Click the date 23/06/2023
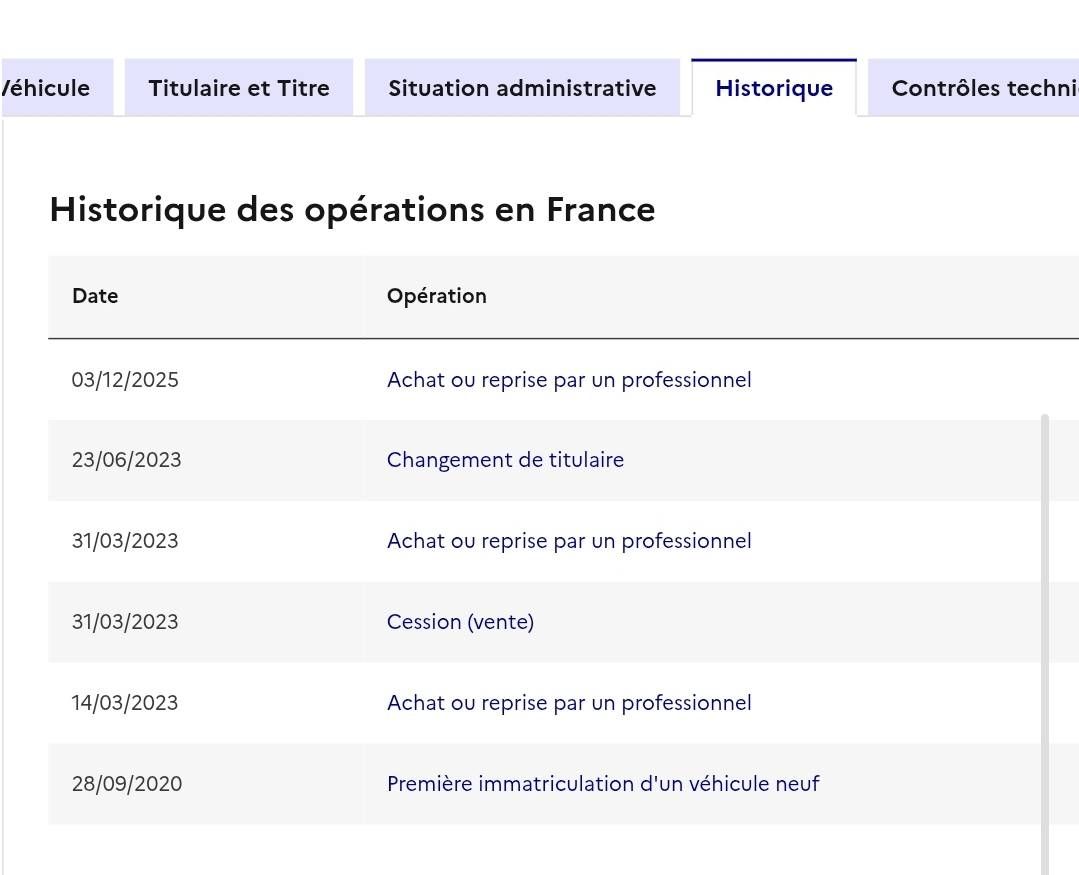Screen dimensions: 1079x875 point(126,460)
